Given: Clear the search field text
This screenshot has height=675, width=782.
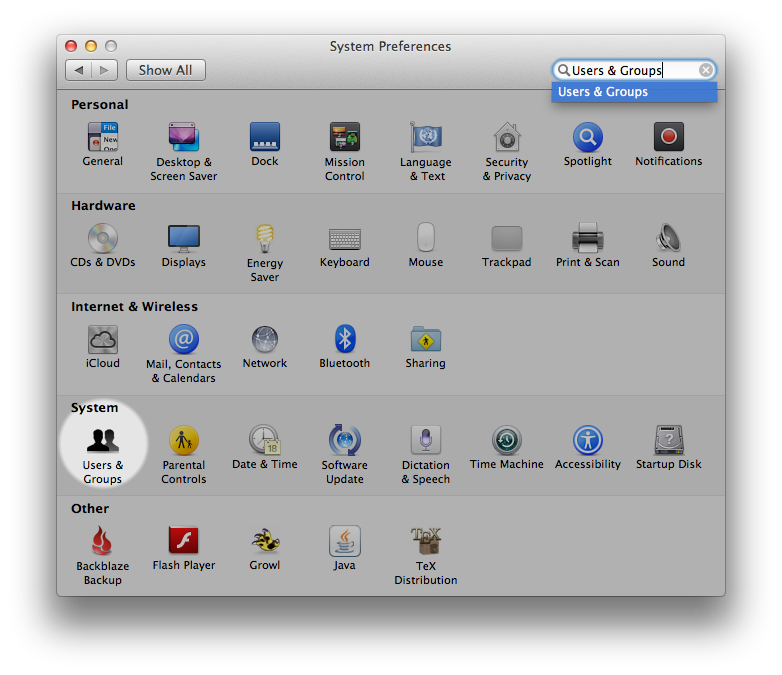Looking at the screenshot, I should point(706,70).
